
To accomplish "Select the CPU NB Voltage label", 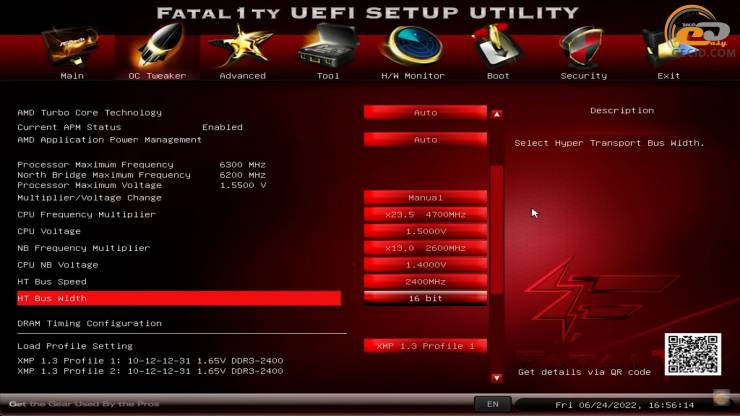I will click(58, 265).
